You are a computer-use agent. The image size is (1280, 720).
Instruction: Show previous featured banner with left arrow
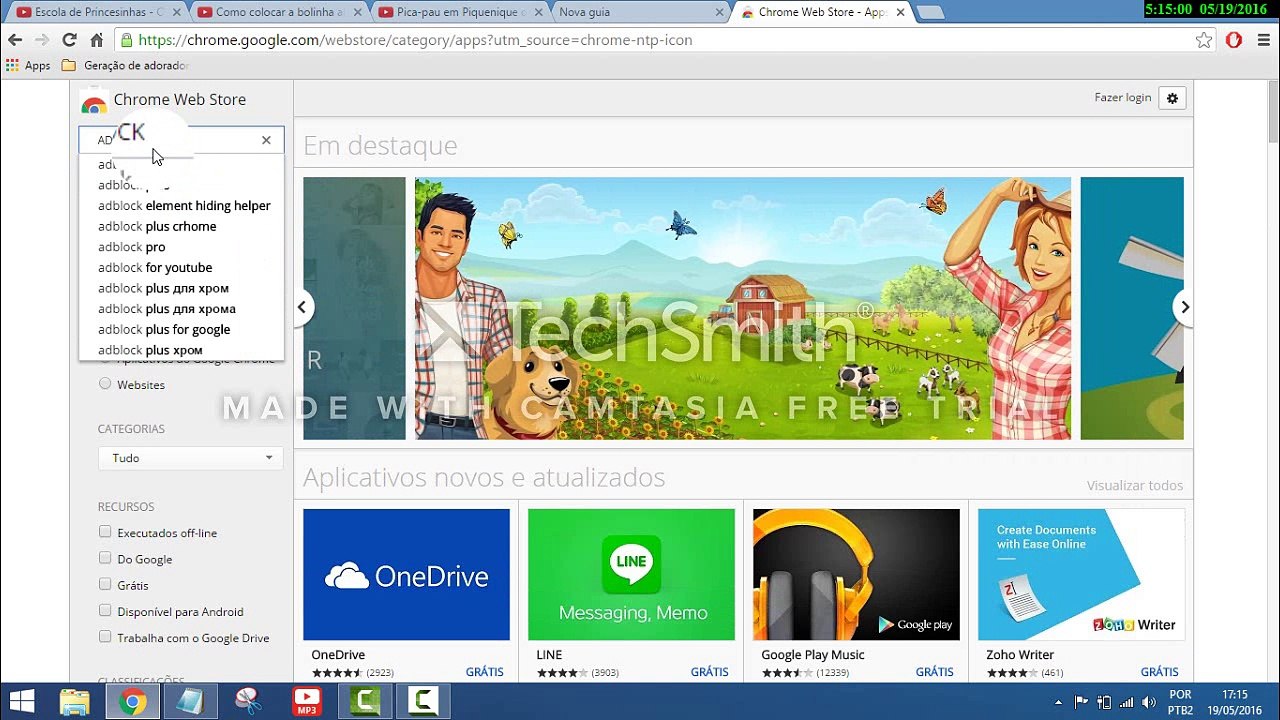pos(301,307)
